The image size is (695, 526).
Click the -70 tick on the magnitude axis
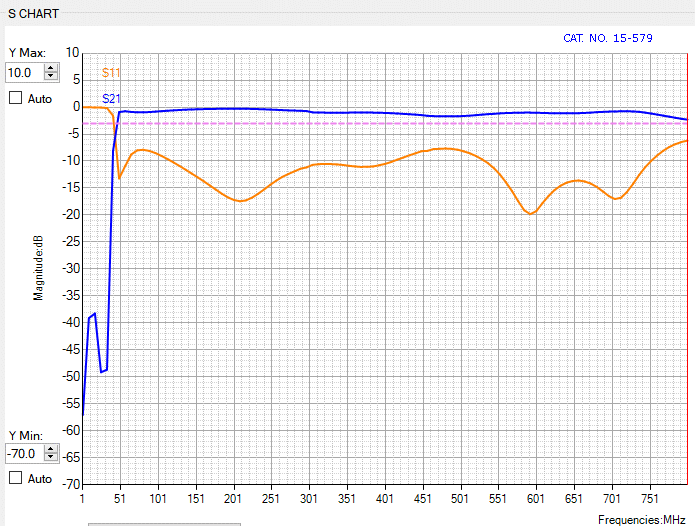coord(70,484)
